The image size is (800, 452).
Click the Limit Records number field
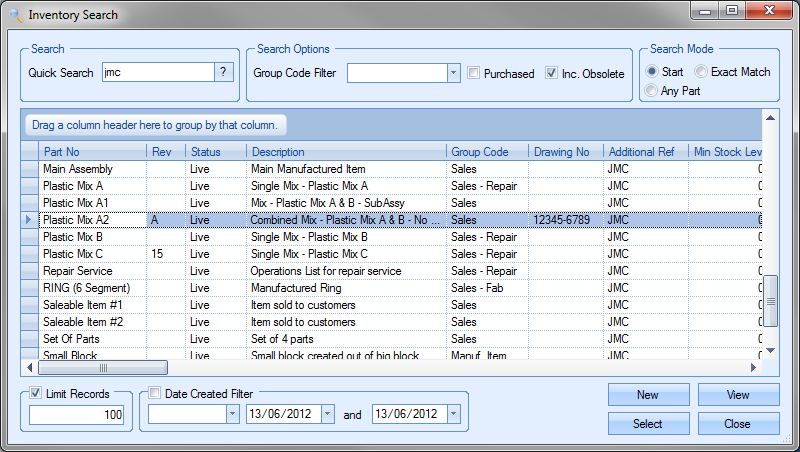(76, 415)
